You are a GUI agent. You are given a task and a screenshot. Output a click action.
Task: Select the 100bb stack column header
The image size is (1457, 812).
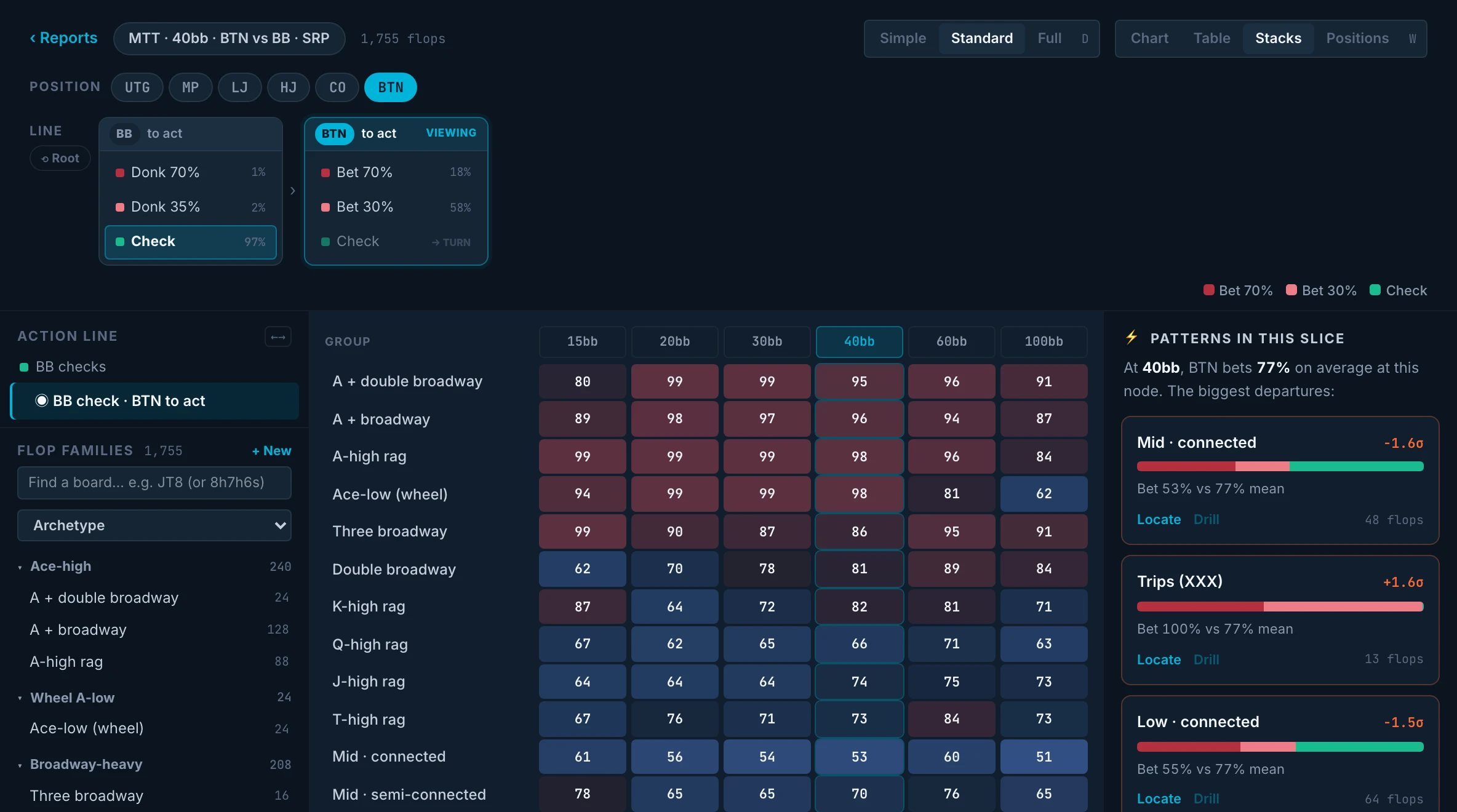pyautogui.click(x=1044, y=341)
